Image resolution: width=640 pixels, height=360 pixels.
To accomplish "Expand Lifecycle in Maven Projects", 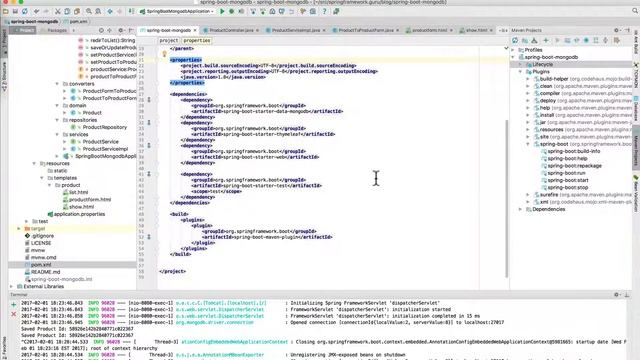I will pyautogui.click(x=521, y=64).
